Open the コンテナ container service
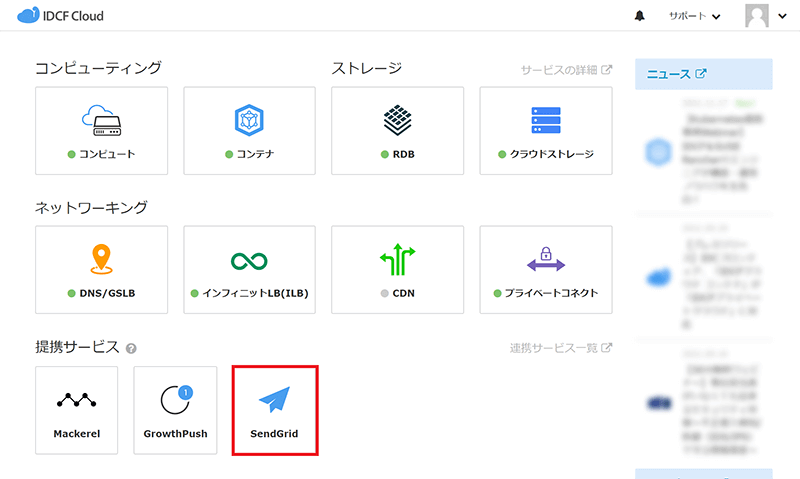 coord(249,131)
